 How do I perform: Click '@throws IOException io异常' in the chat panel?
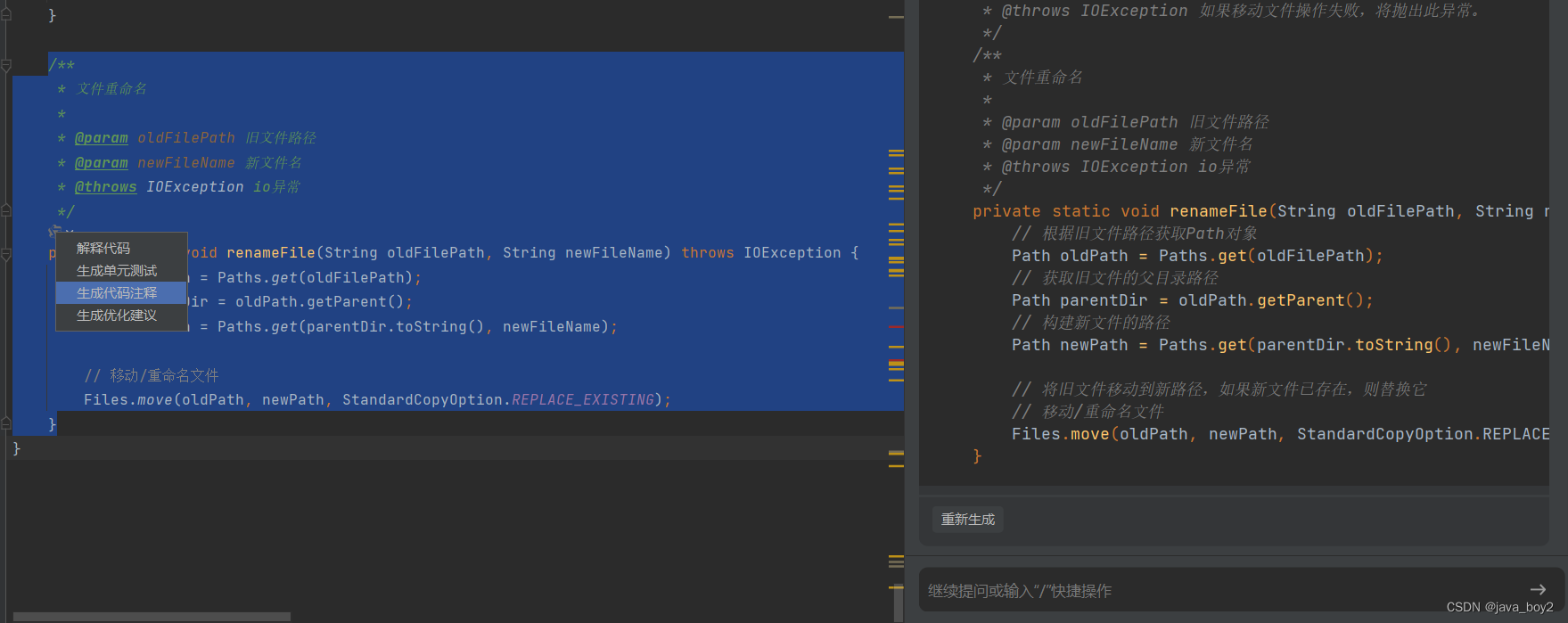[x=1126, y=167]
